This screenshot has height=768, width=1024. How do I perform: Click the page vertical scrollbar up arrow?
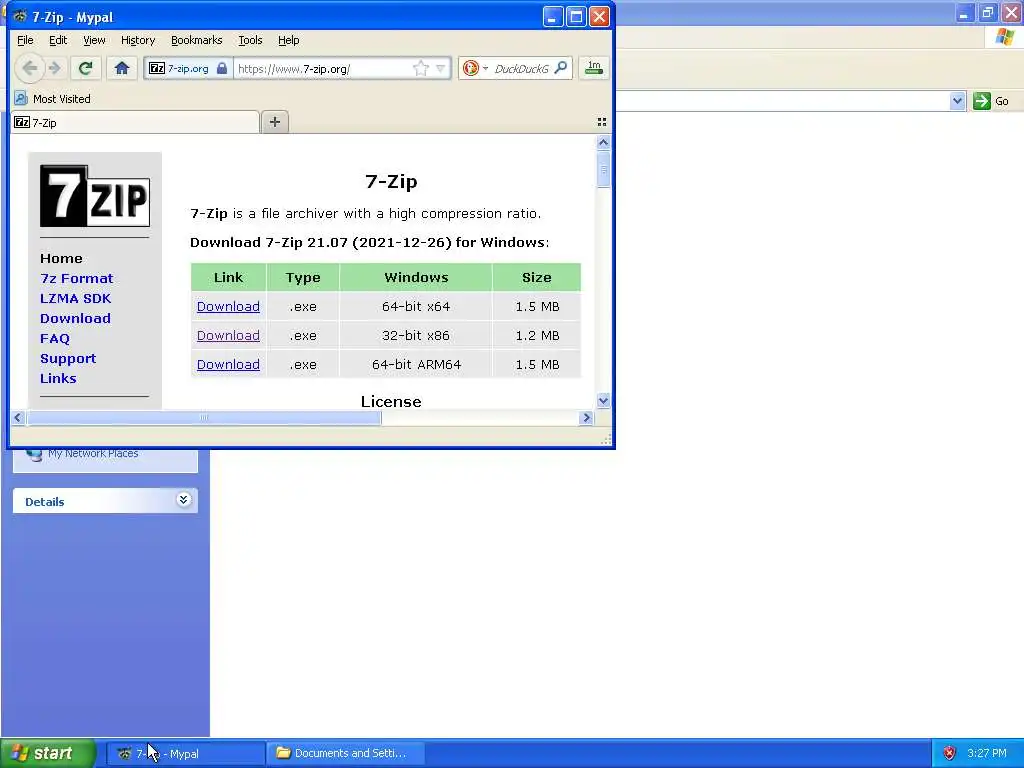[603, 142]
